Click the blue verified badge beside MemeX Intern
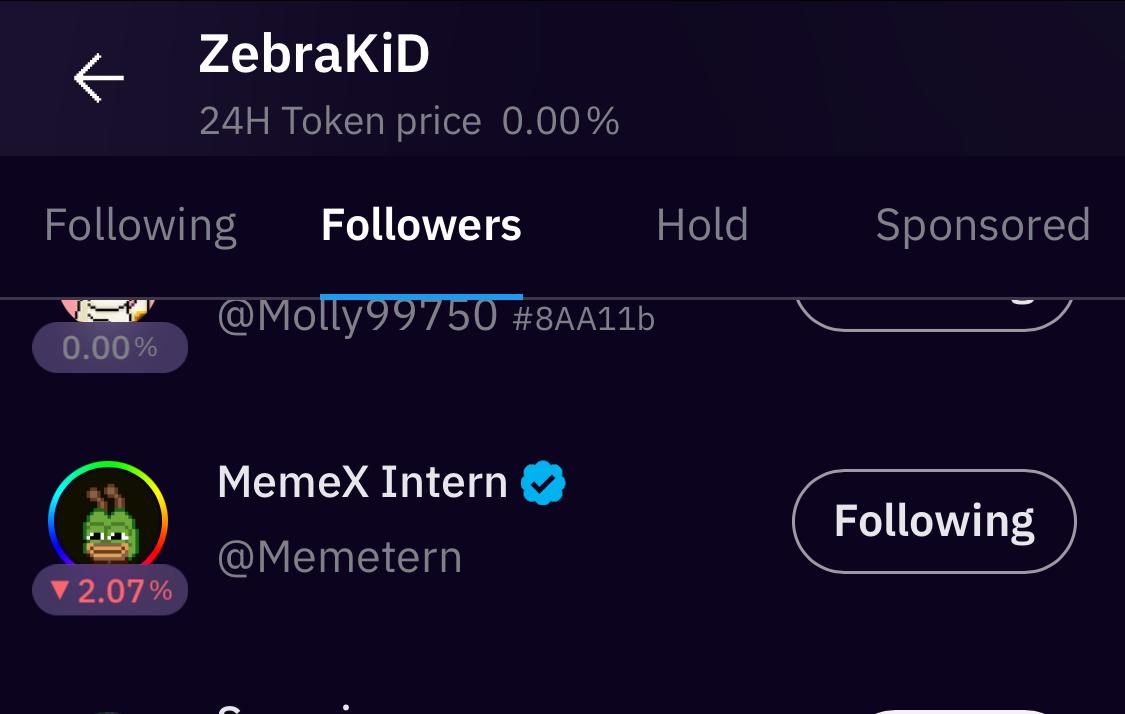This screenshot has width=1125, height=714. 543,484
